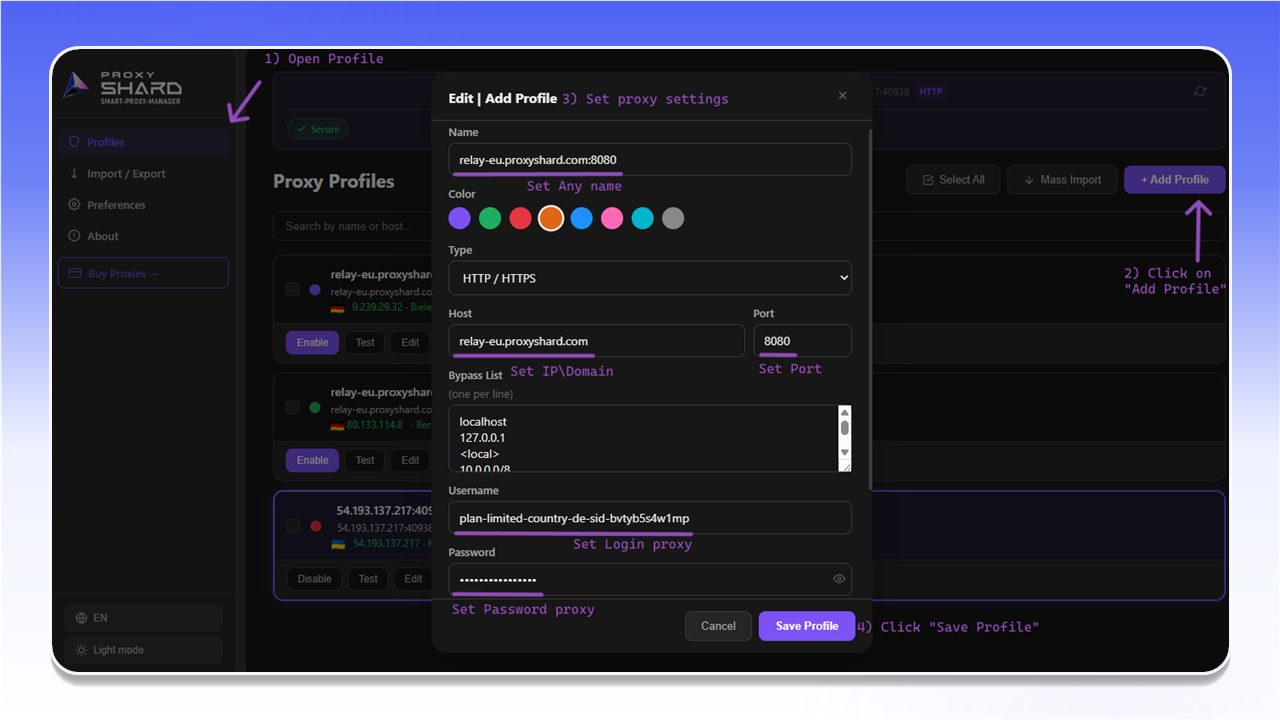This screenshot has height=720, width=1280.
Task: Pick the gray color swatch
Action: click(x=673, y=218)
